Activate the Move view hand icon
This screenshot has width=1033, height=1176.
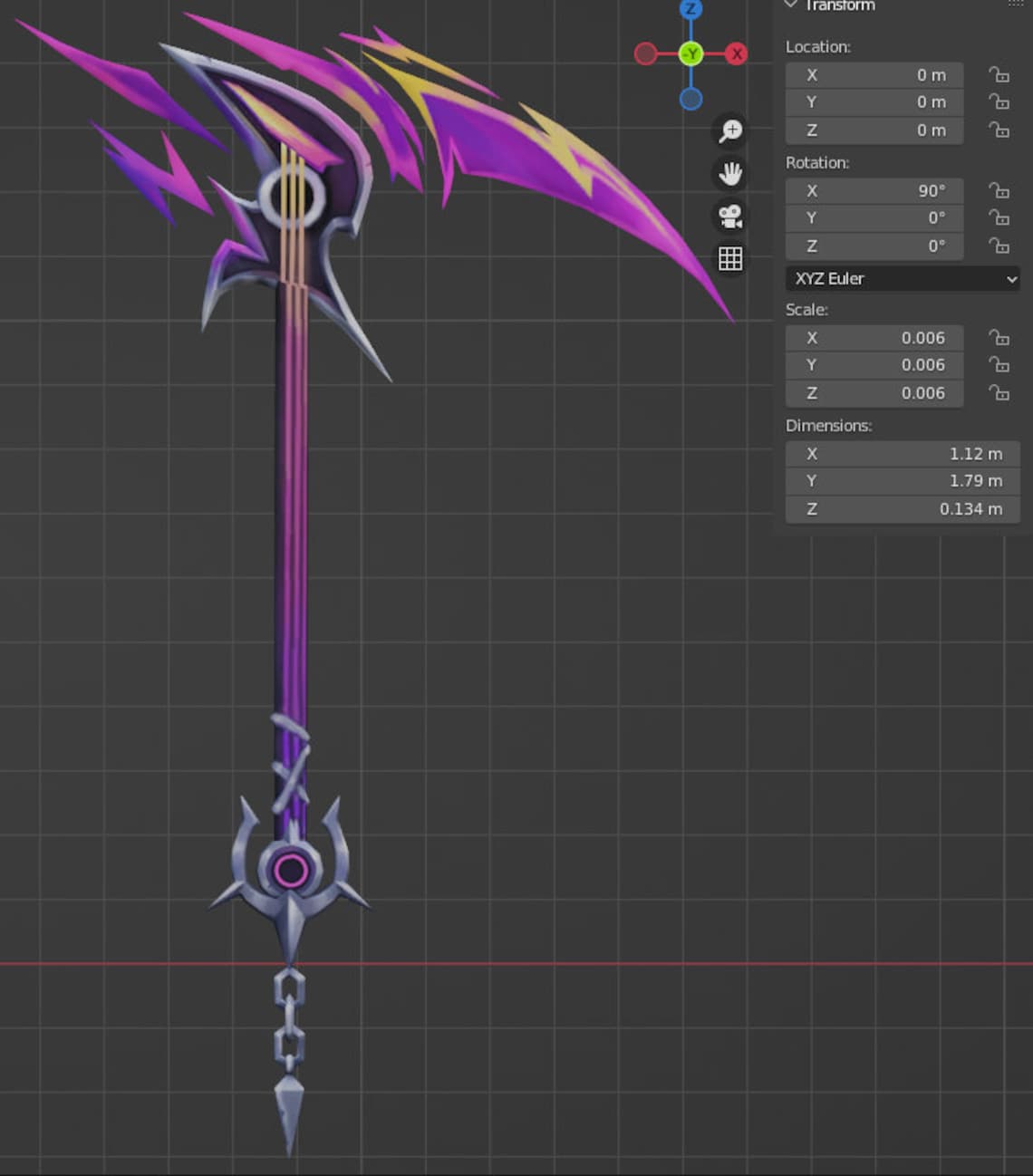(729, 173)
